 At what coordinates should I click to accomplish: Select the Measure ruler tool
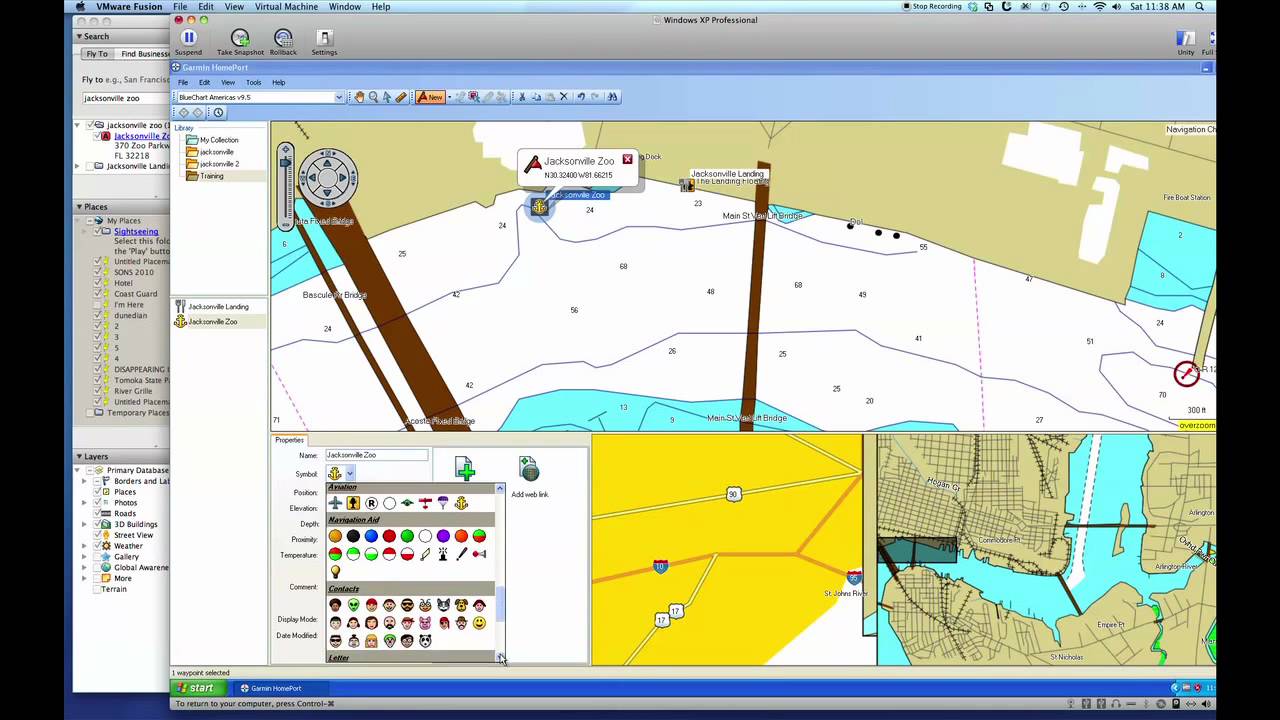click(401, 97)
